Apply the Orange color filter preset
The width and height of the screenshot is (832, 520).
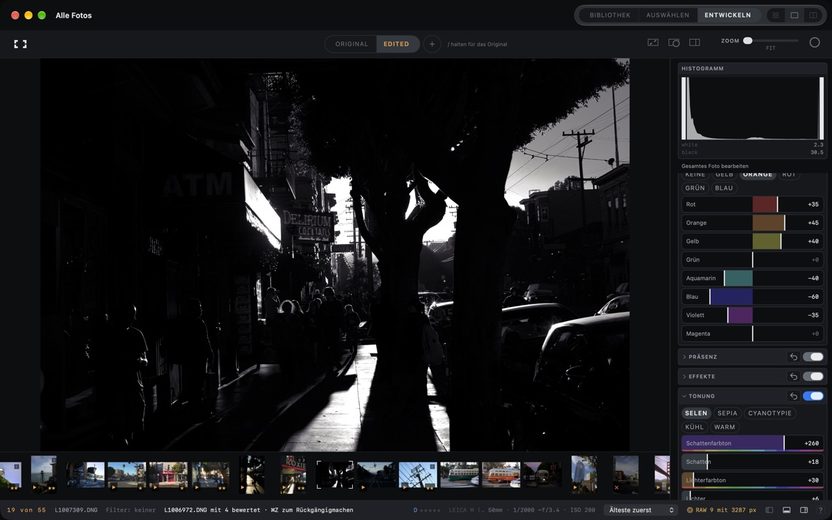coord(758,175)
